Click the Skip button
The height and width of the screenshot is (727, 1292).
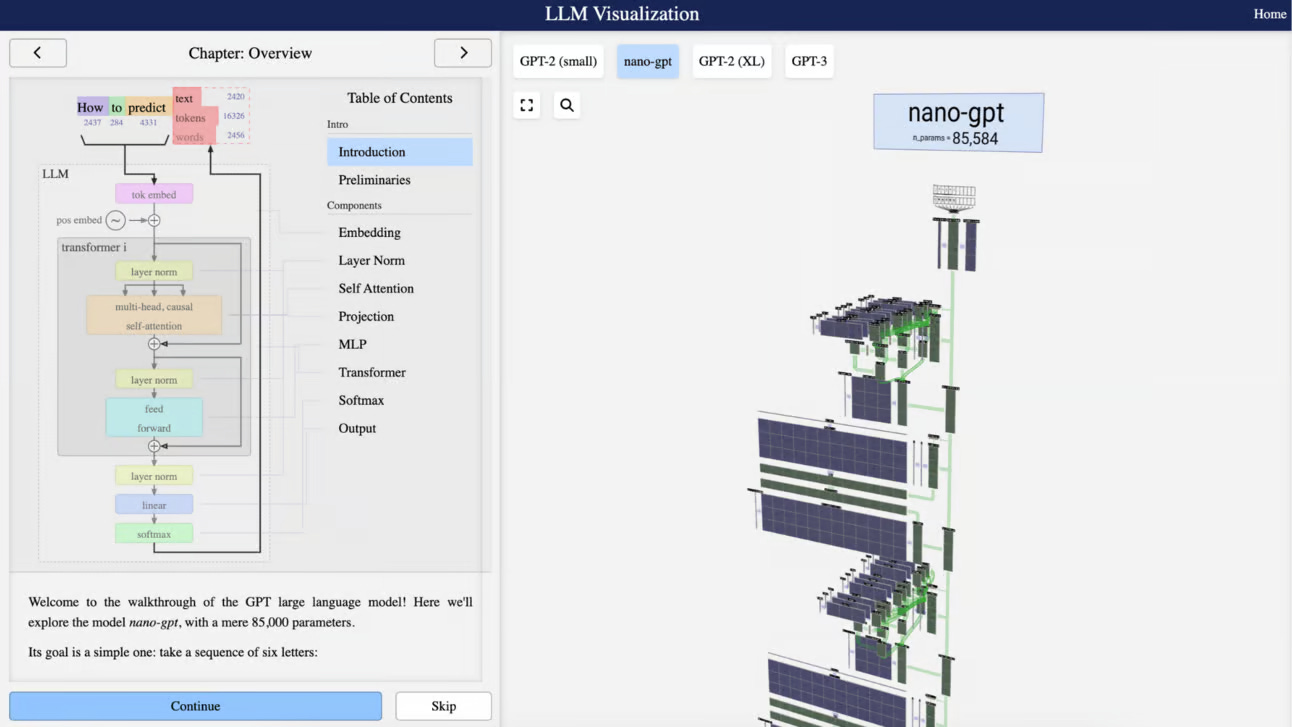(444, 706)
